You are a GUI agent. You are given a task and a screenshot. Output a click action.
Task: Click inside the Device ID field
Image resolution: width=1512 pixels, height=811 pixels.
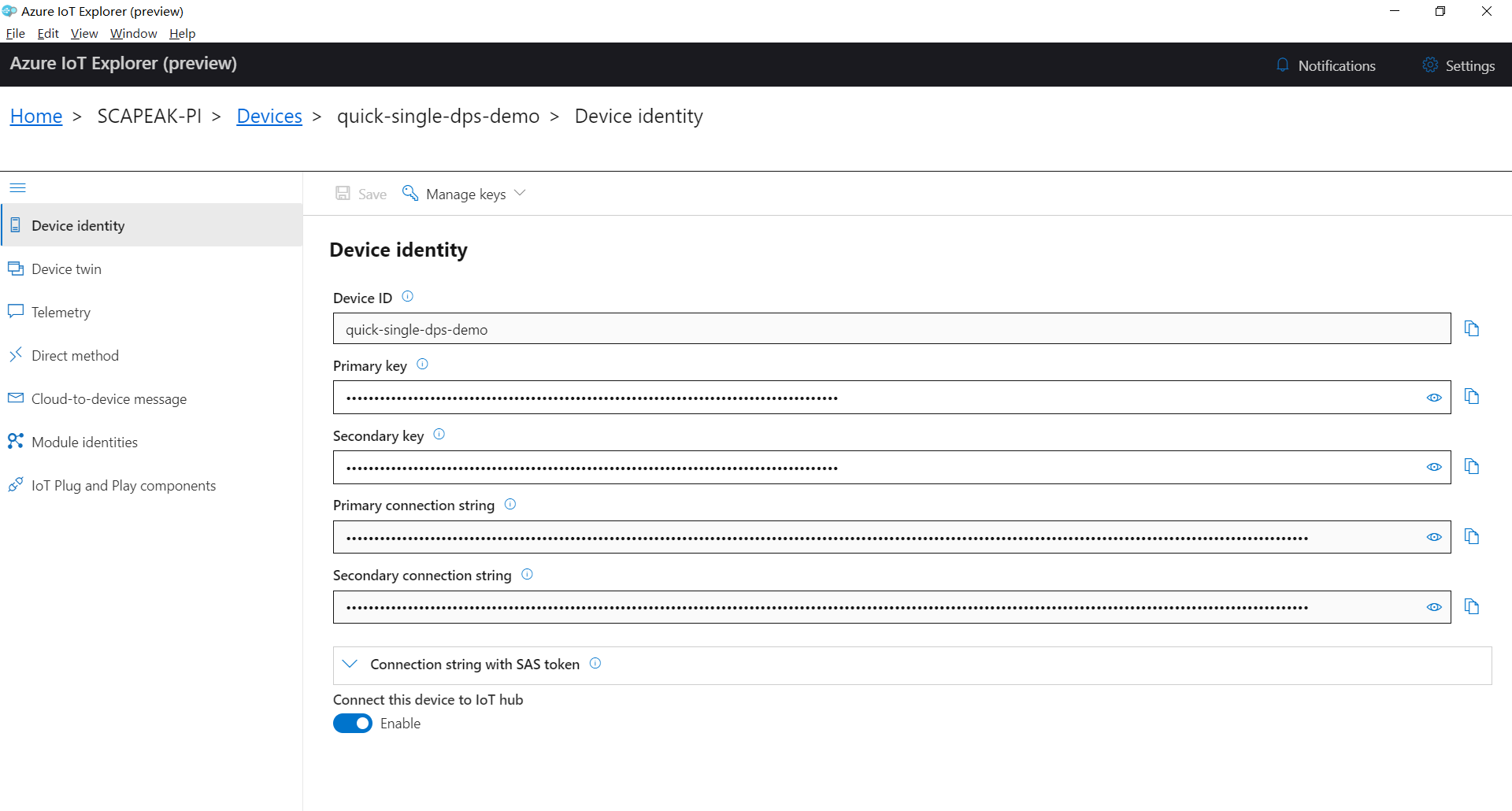(891, 328)
